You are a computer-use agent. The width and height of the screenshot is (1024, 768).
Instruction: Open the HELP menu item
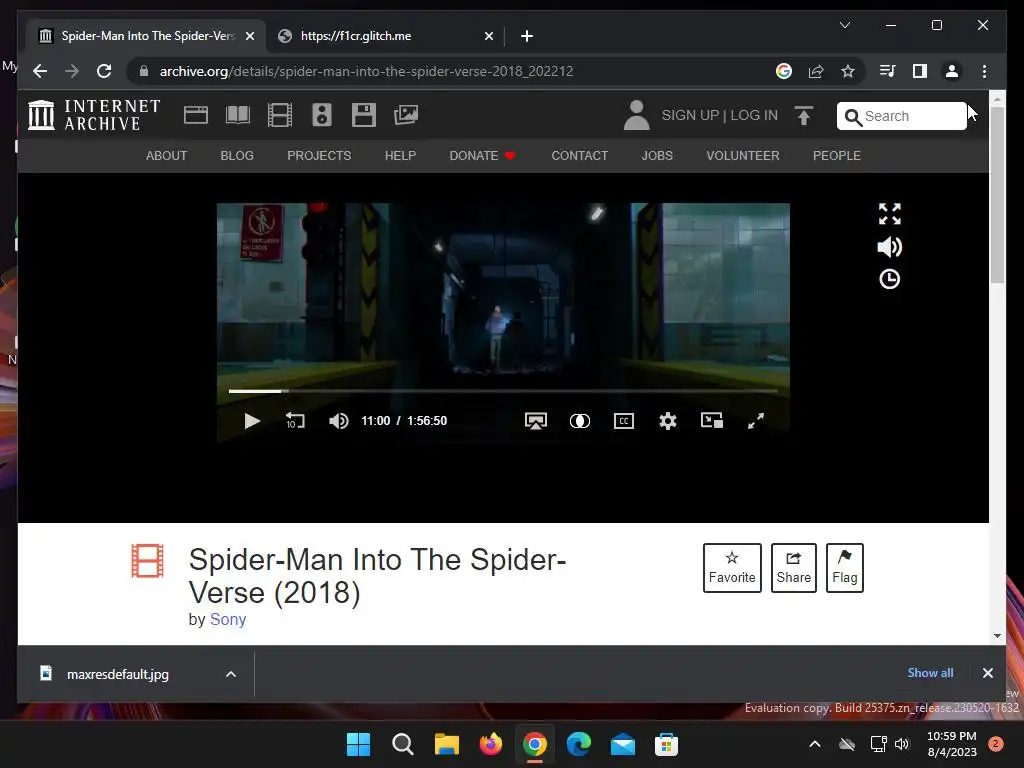click(x=400, y=155)
